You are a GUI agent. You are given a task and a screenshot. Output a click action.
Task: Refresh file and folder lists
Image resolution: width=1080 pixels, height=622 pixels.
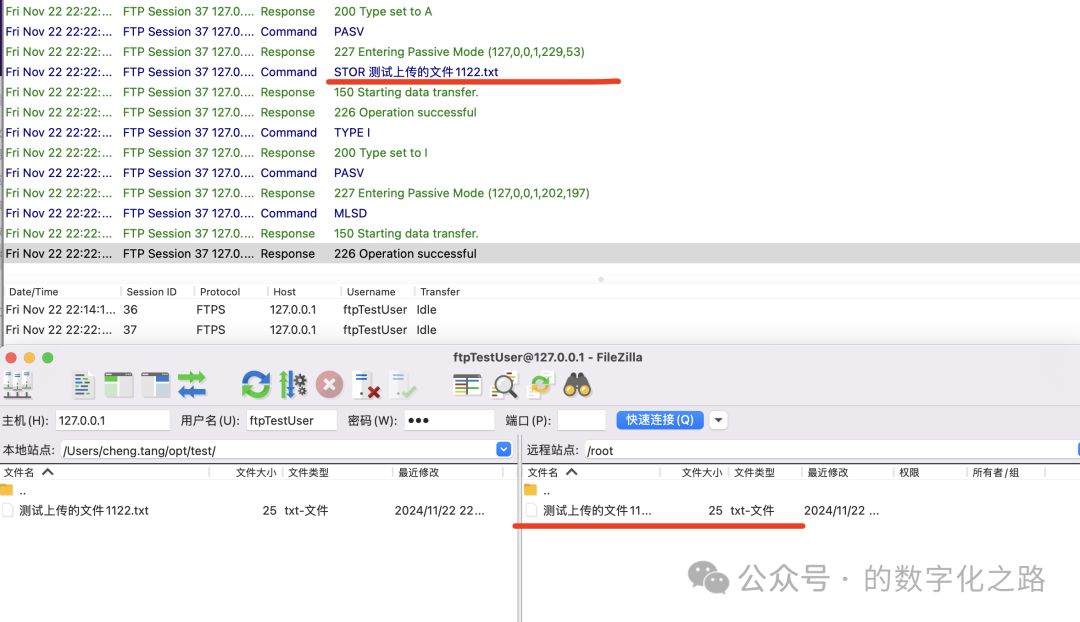(256, 385)
